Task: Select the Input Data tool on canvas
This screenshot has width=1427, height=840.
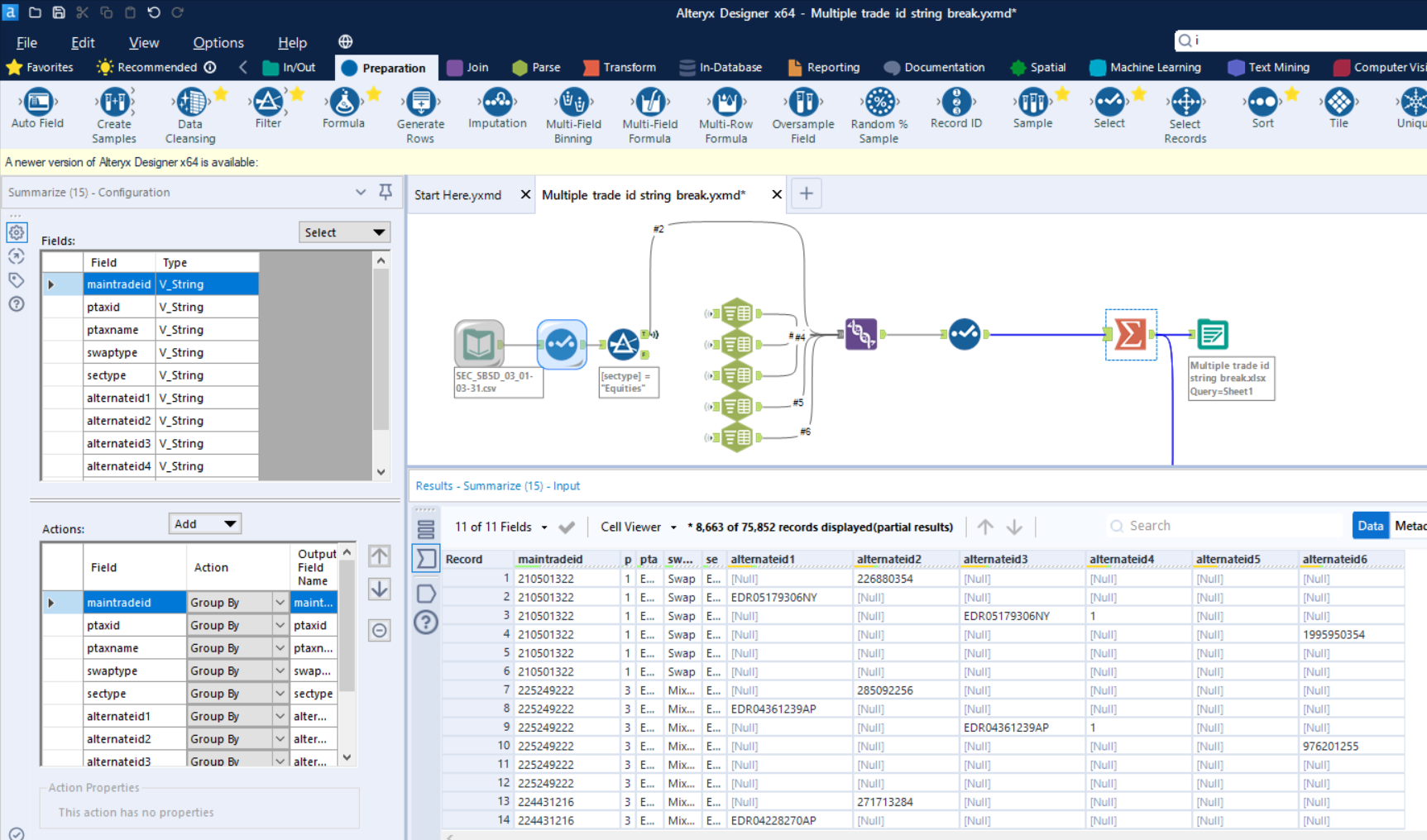Action: pos(479,343)
